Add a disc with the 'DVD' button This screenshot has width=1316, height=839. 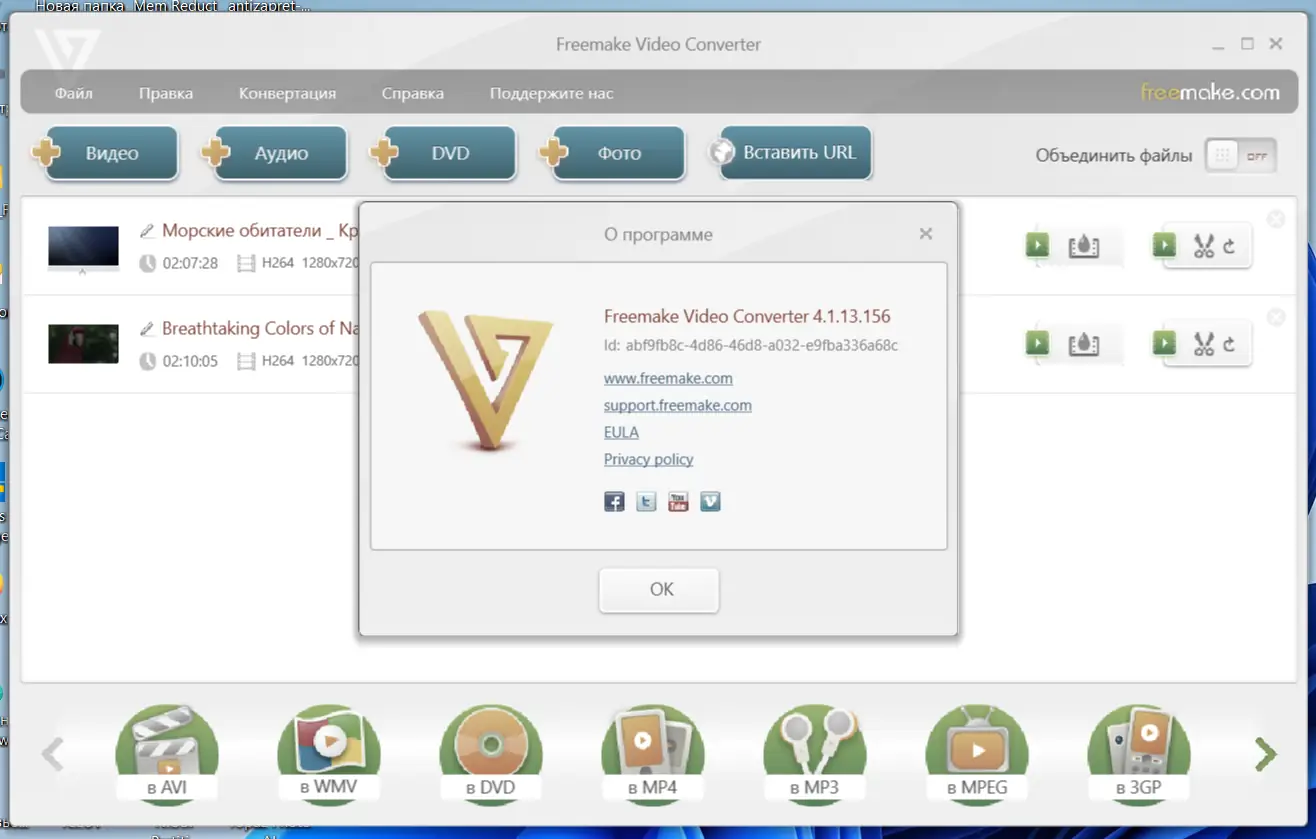[443, 153]
